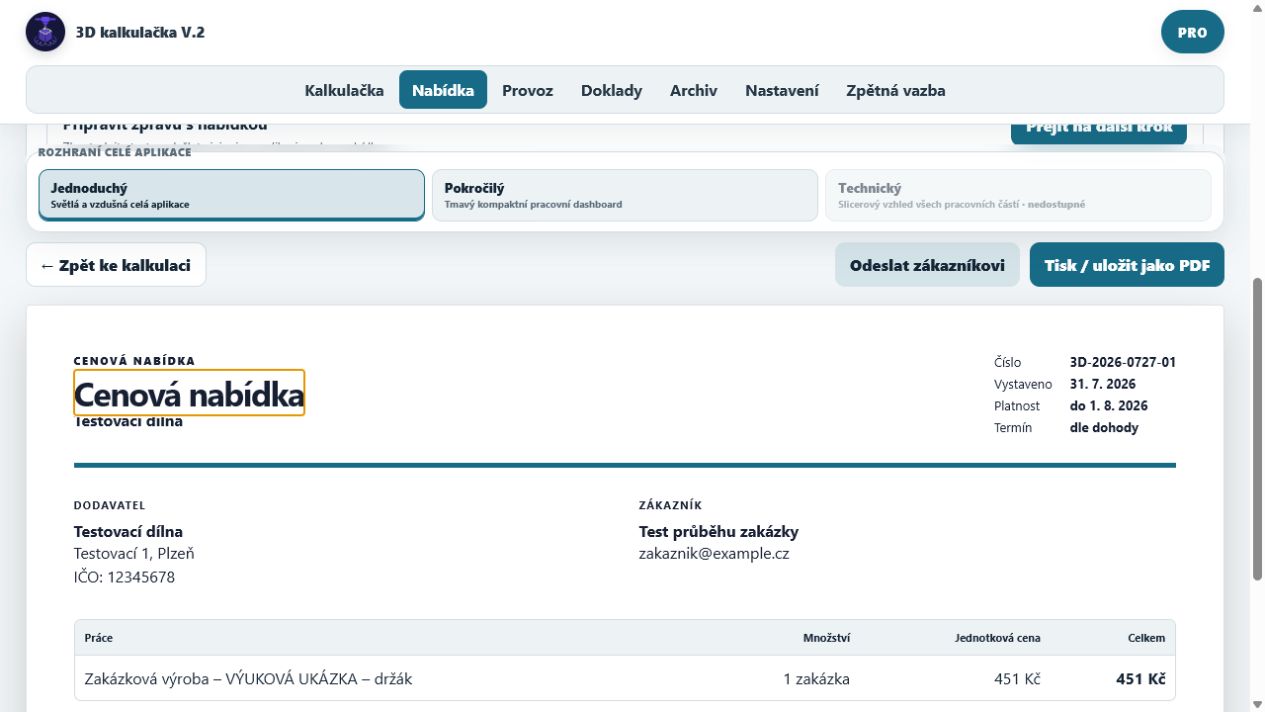Switch to the Pokročilý interface mode

[624, 195]
